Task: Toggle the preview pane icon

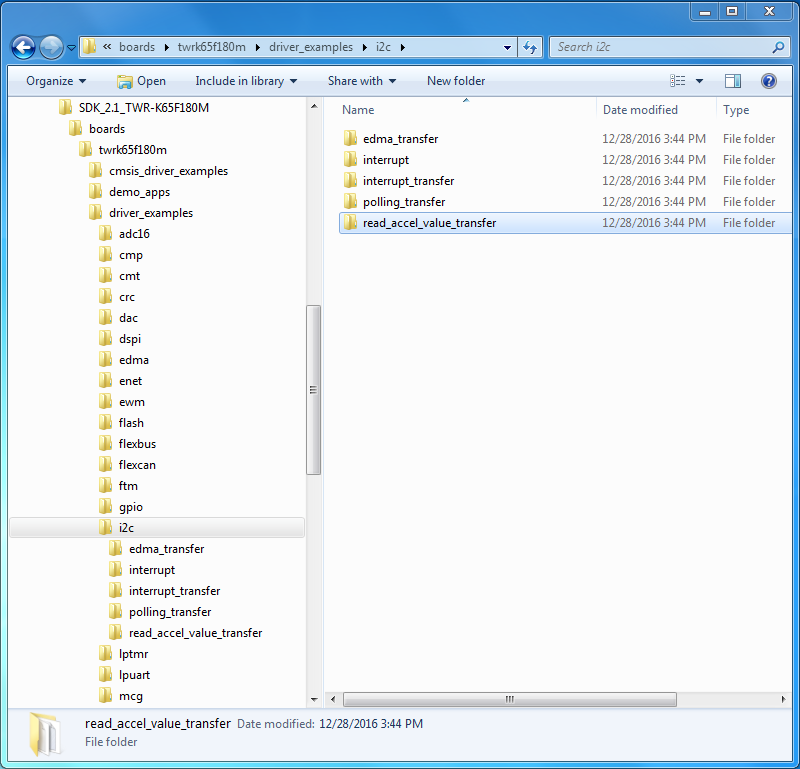Action: click(733, 81)
